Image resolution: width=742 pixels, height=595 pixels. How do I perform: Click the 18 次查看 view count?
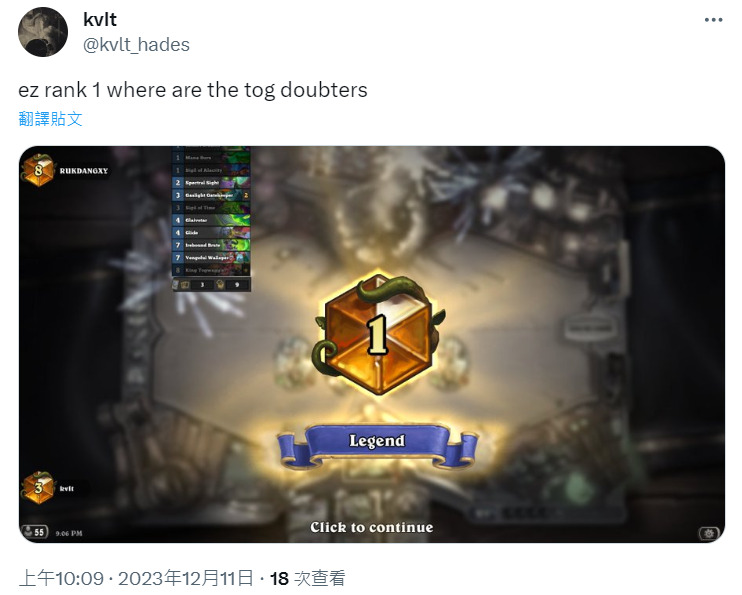[308, 578]
